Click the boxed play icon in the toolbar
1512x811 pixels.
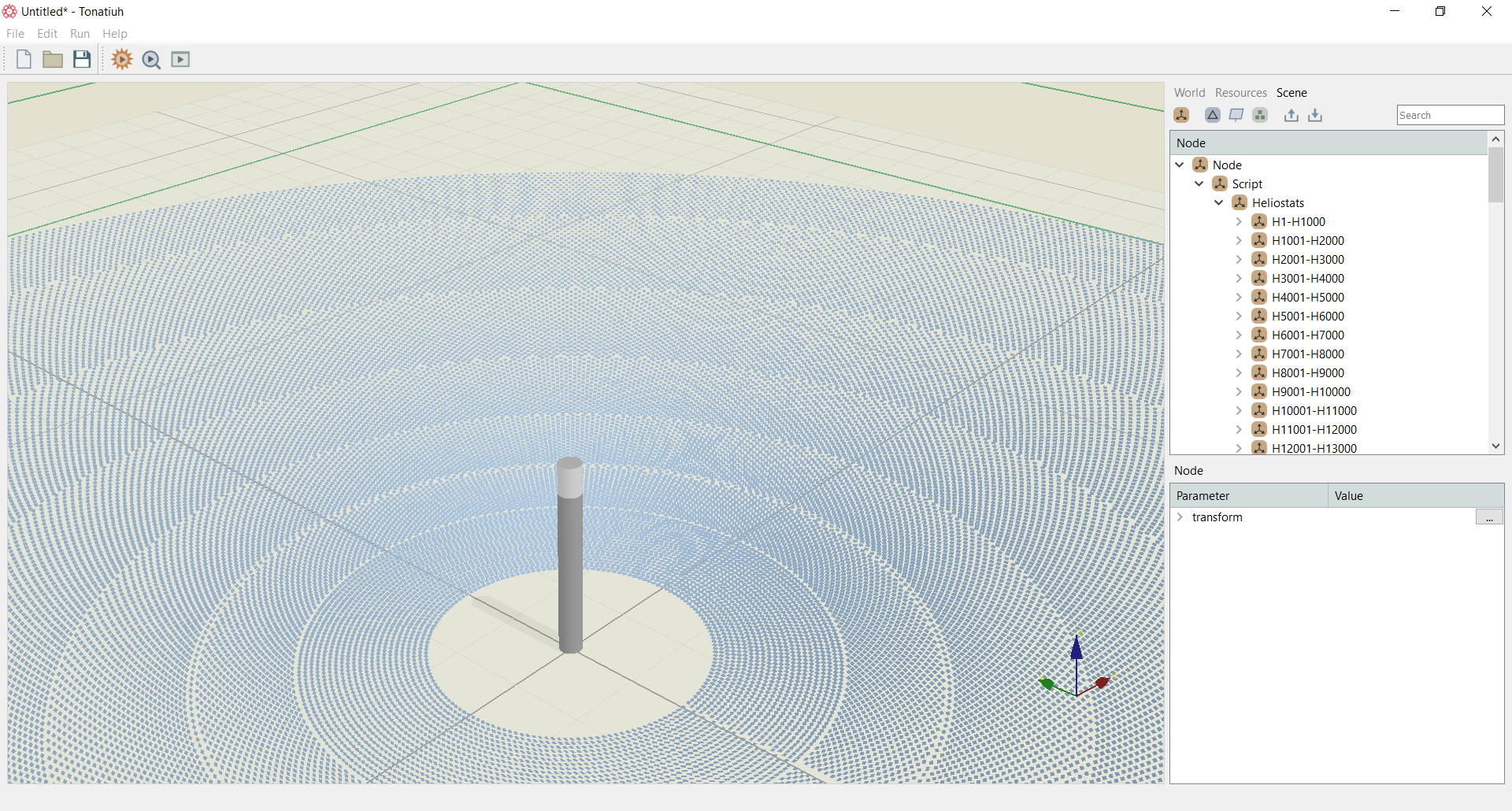pos(180,60)
